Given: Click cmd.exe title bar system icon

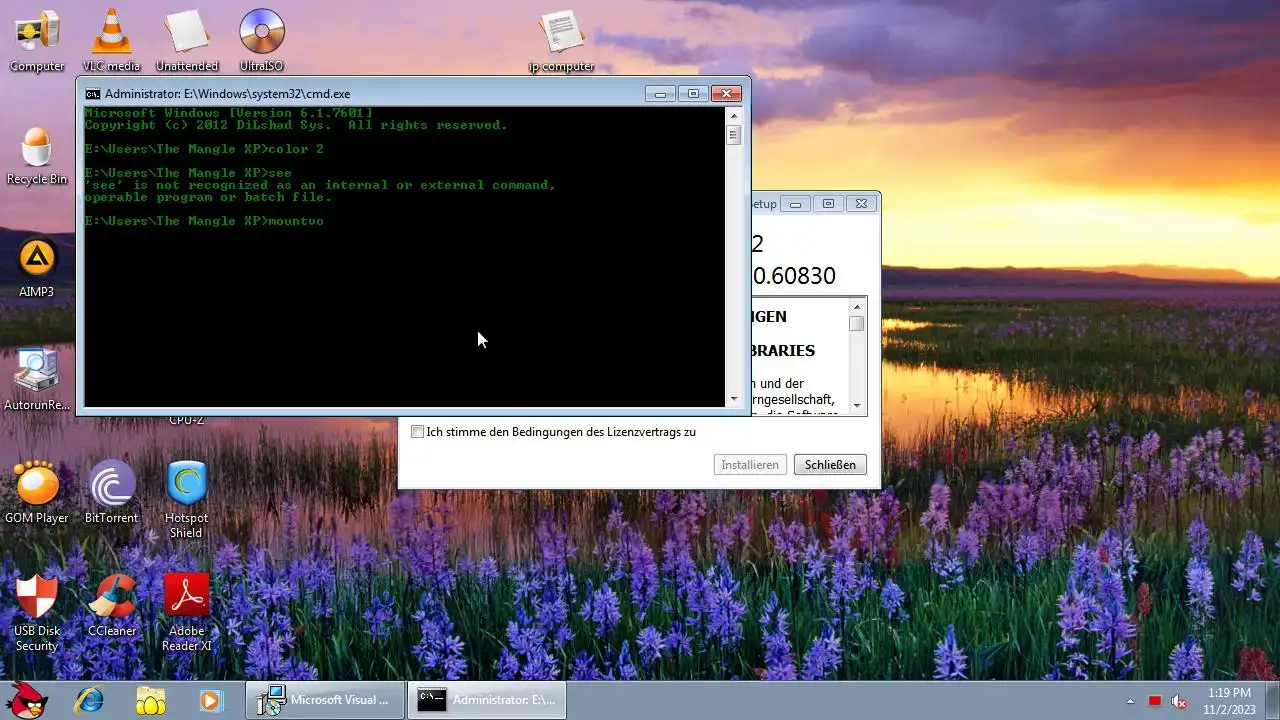Looking at the screenshot, I should coord(92,94).
